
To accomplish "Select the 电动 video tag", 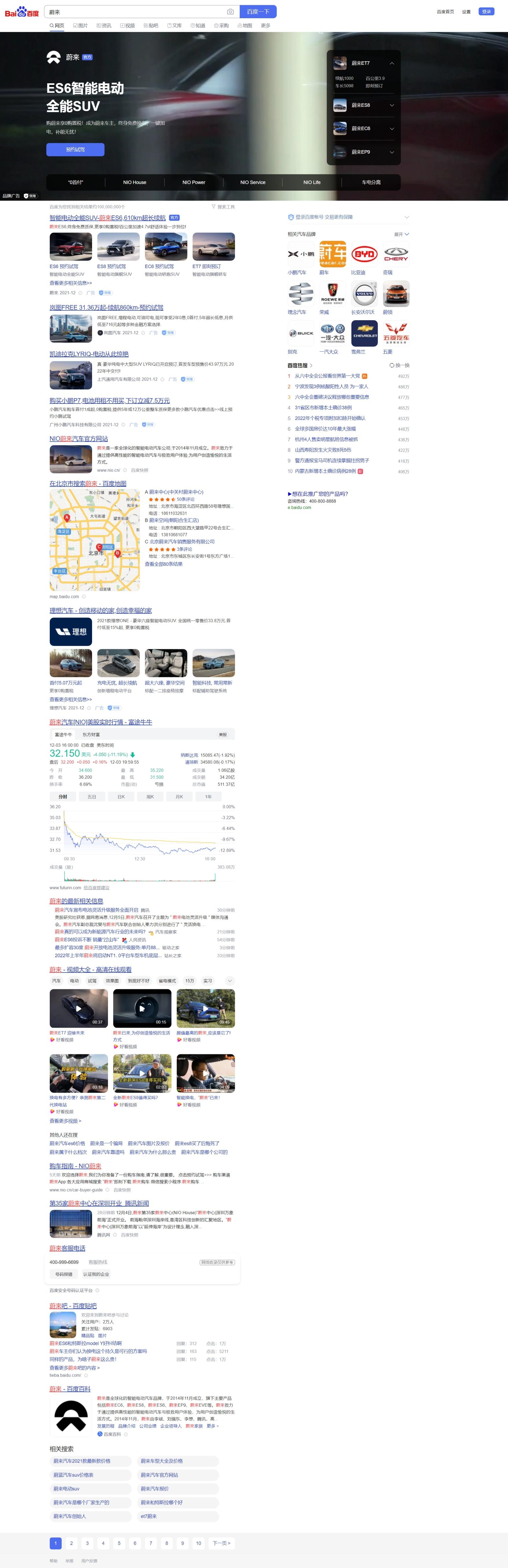I will [74, 981].
